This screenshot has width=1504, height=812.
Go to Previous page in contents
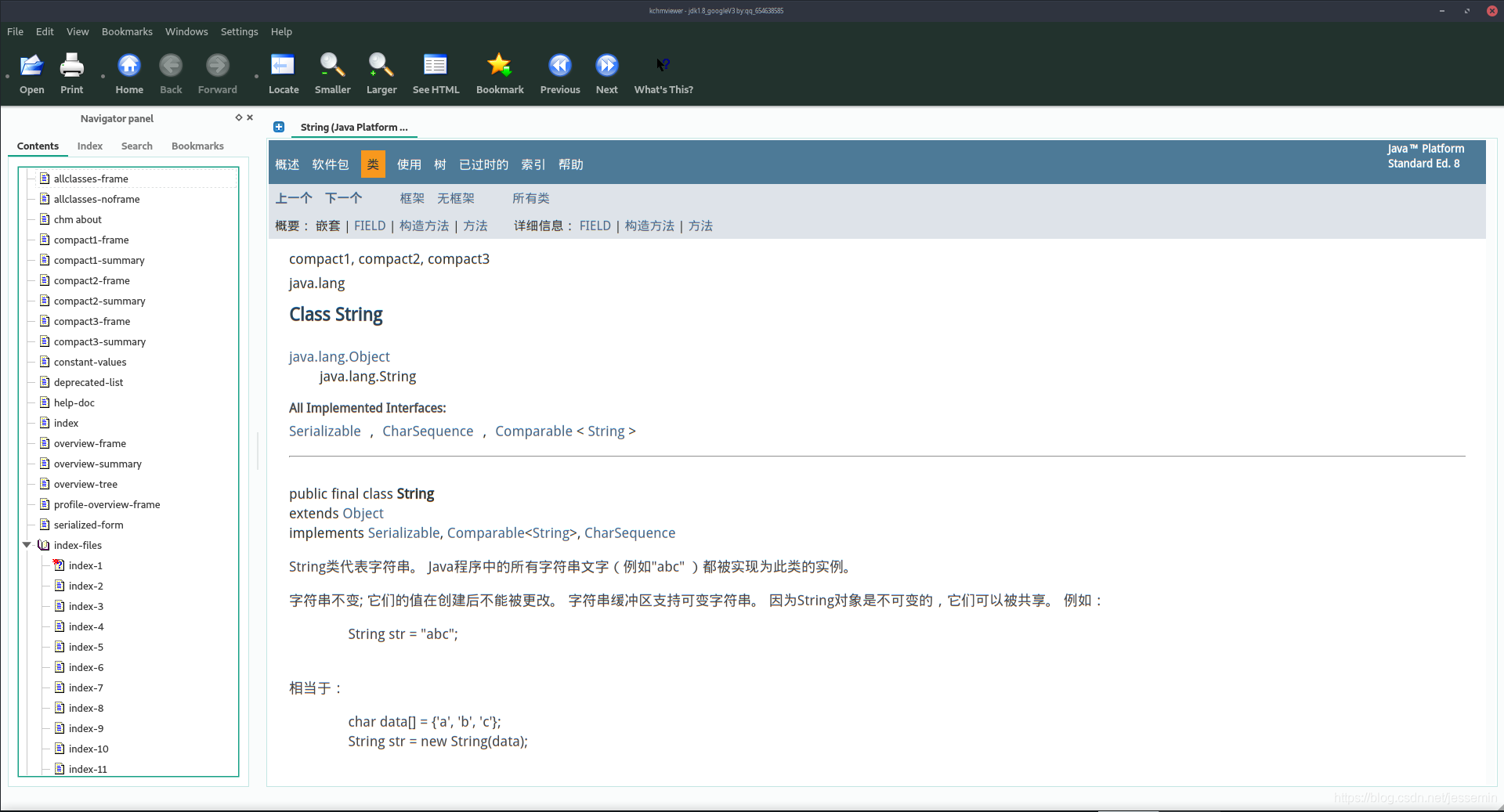pyautogui.click(x=560, y=74)
